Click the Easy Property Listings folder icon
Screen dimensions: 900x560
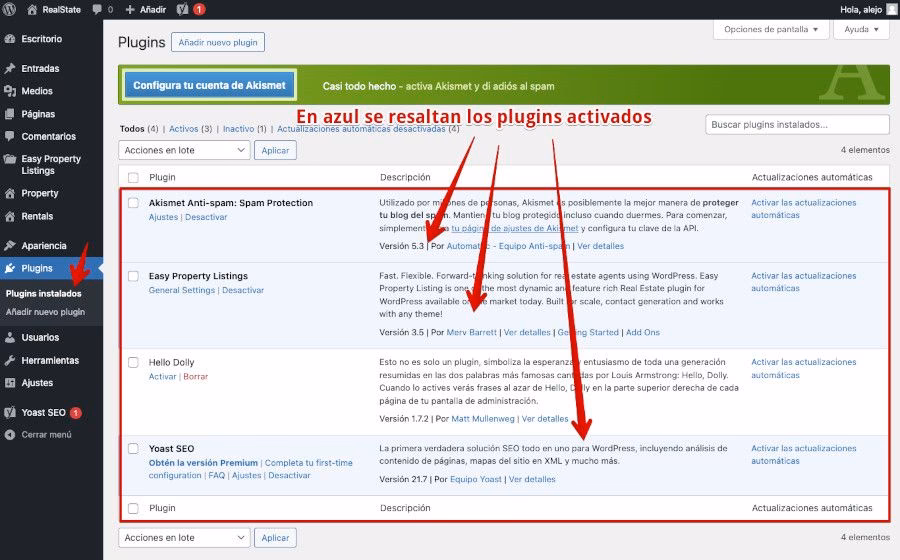click(x=10, y=159)
